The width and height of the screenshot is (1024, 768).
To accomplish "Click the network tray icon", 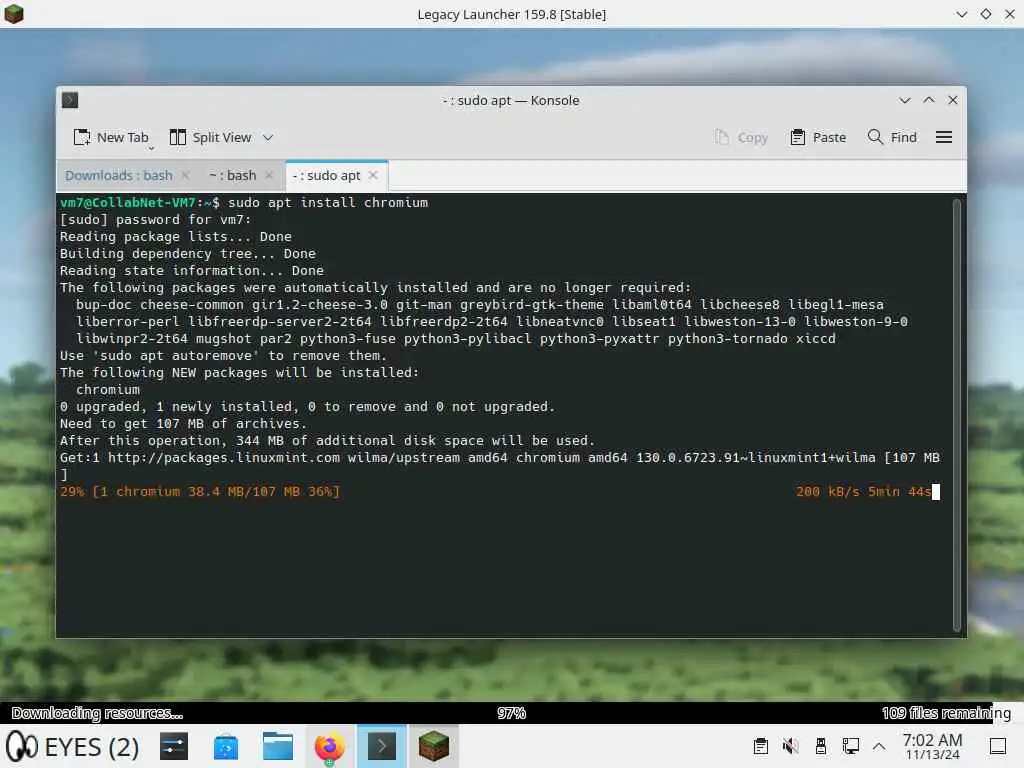I will (850, 746).
